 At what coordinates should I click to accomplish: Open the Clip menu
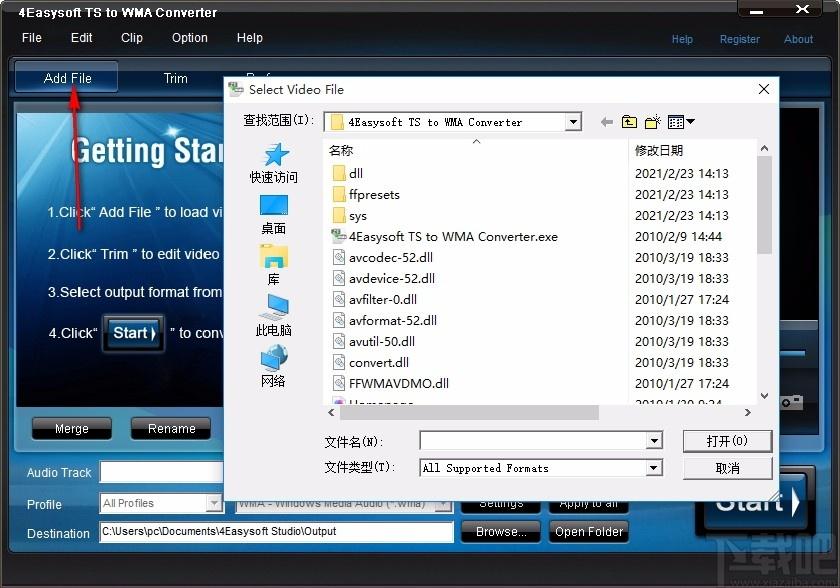pyautogui.click(x=132, y=38)
